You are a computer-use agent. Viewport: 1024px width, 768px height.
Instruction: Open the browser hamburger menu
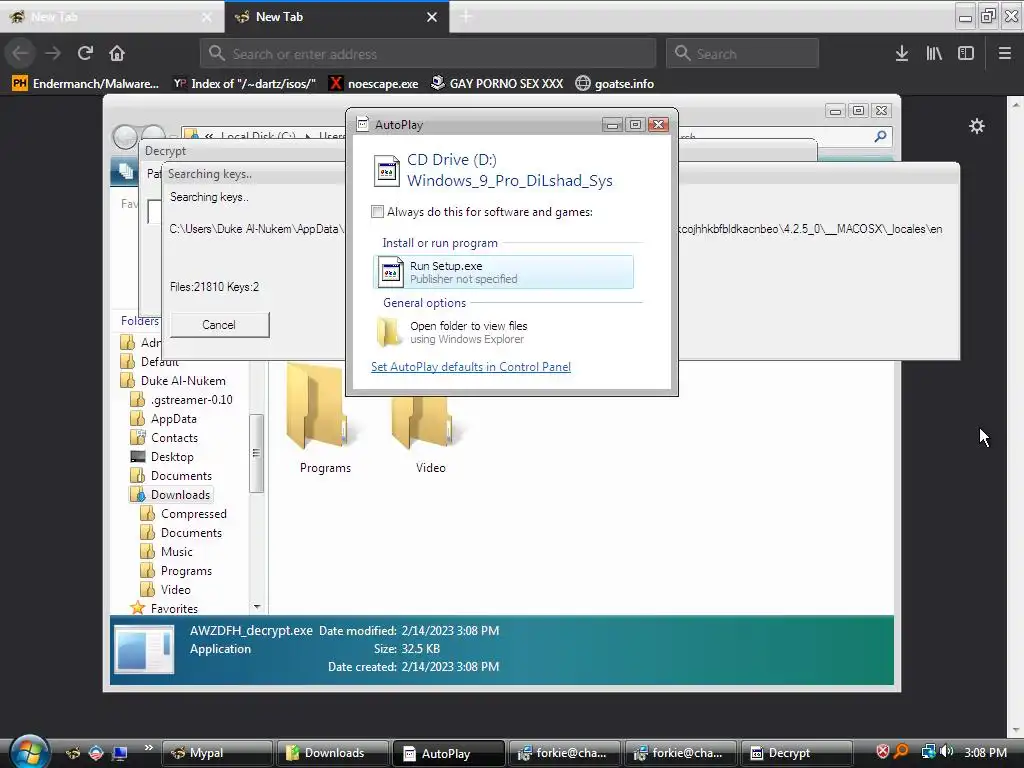(1005, 54)
